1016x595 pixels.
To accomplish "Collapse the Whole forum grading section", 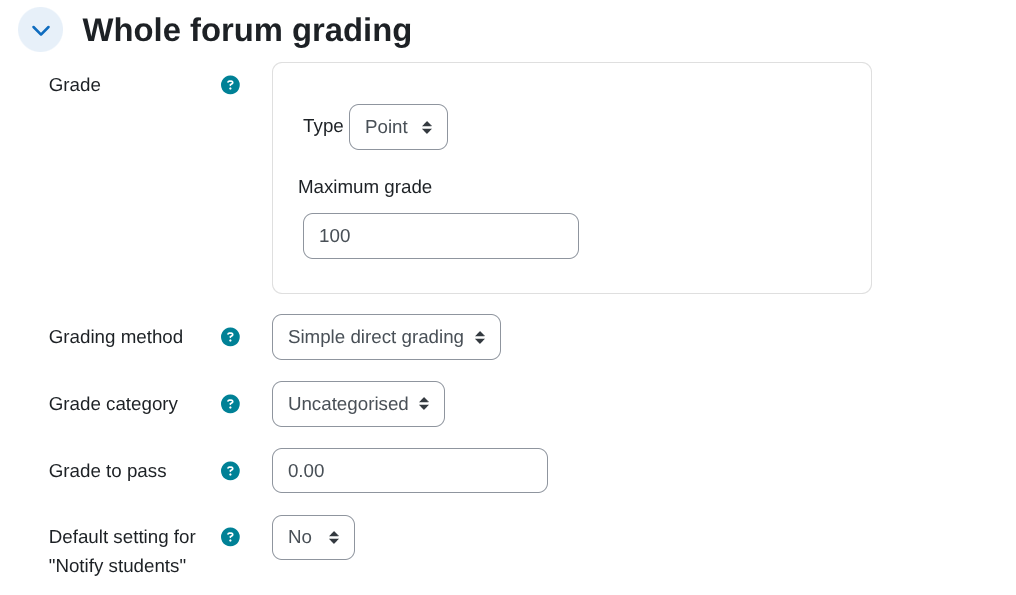I will [40, 29].
